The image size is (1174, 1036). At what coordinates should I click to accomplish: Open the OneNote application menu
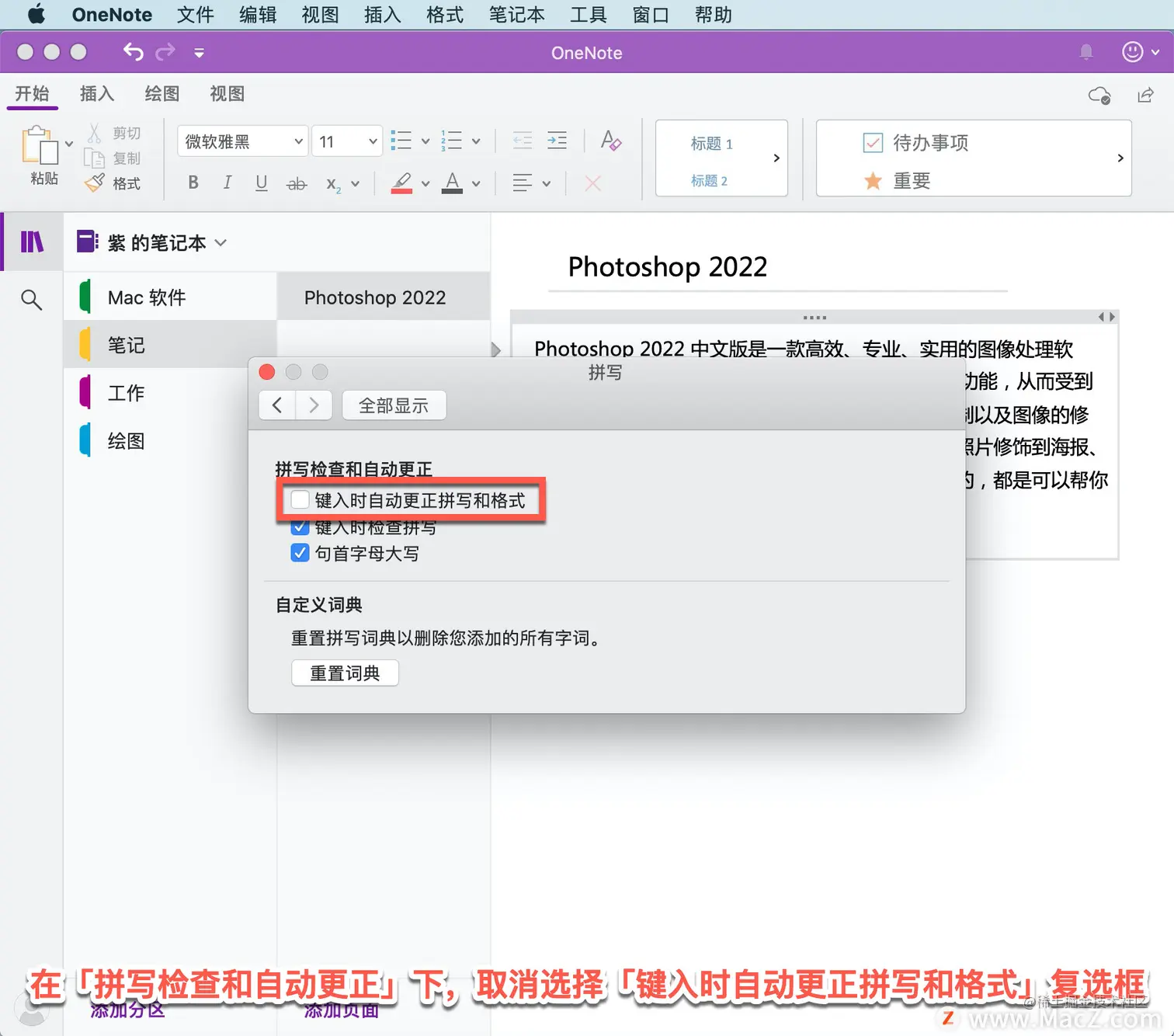(112, 15)
